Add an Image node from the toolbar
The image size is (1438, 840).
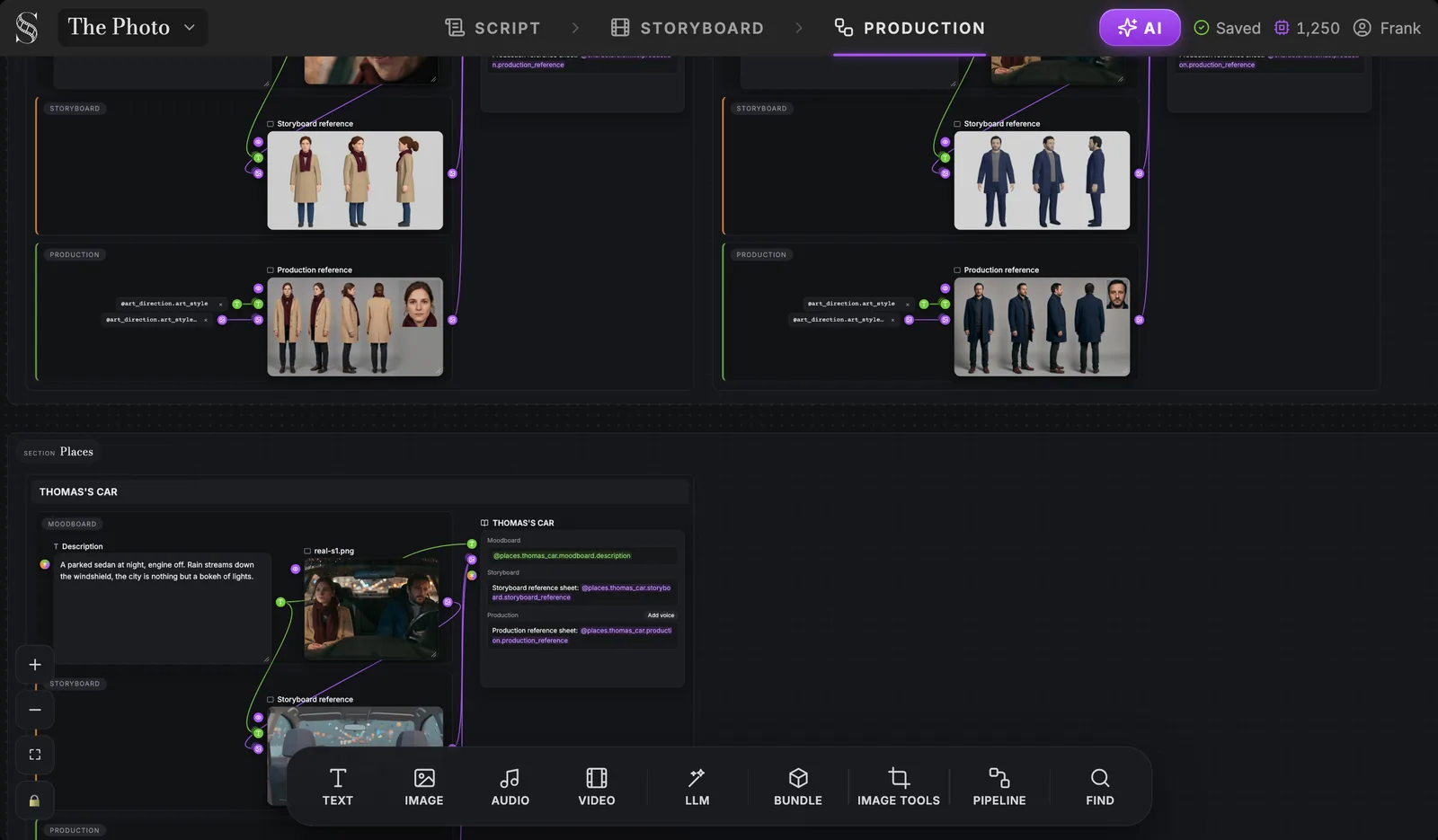pyautogui.click(x=424, y=787)
